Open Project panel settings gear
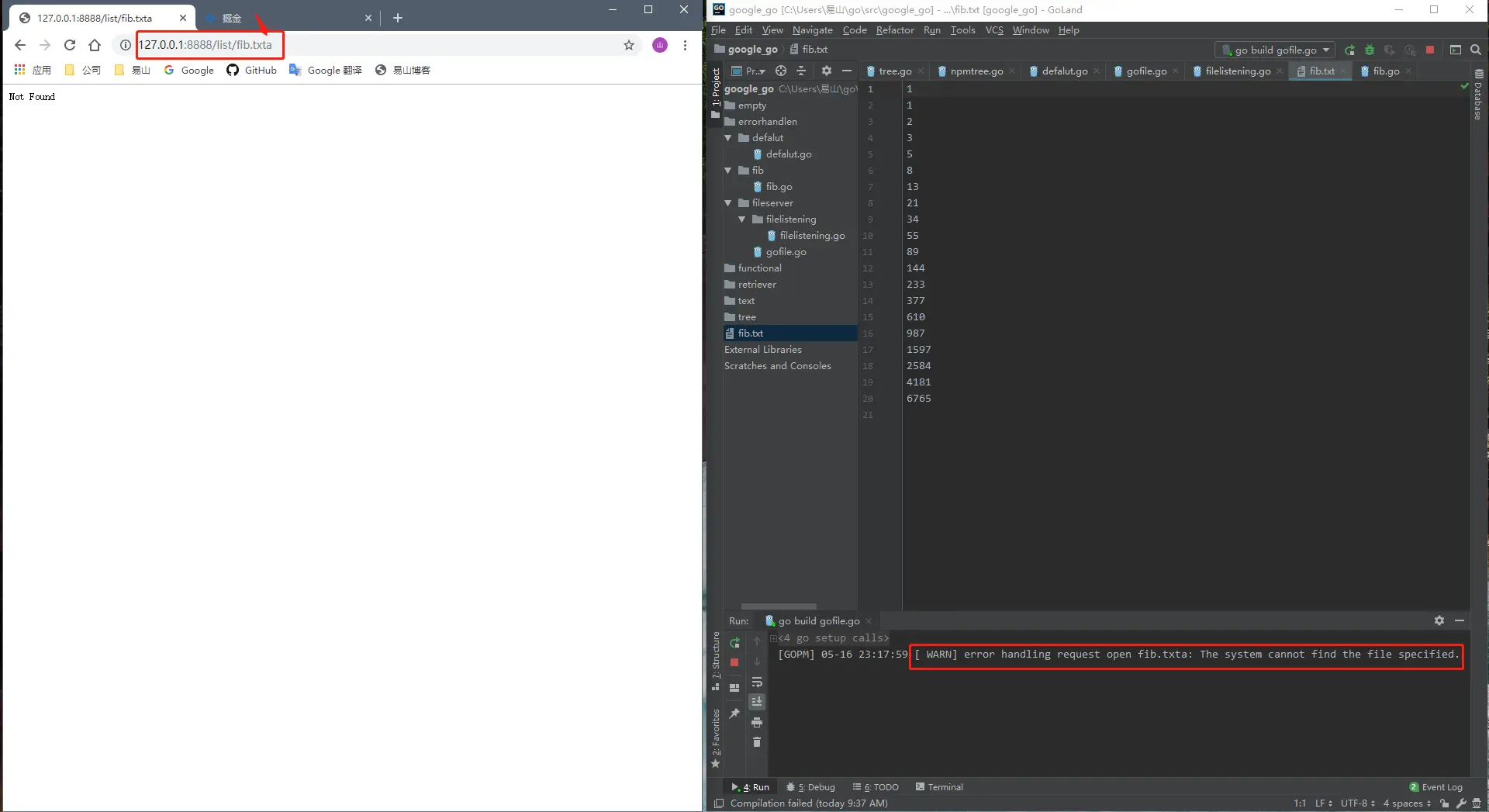 pos(827,71)
